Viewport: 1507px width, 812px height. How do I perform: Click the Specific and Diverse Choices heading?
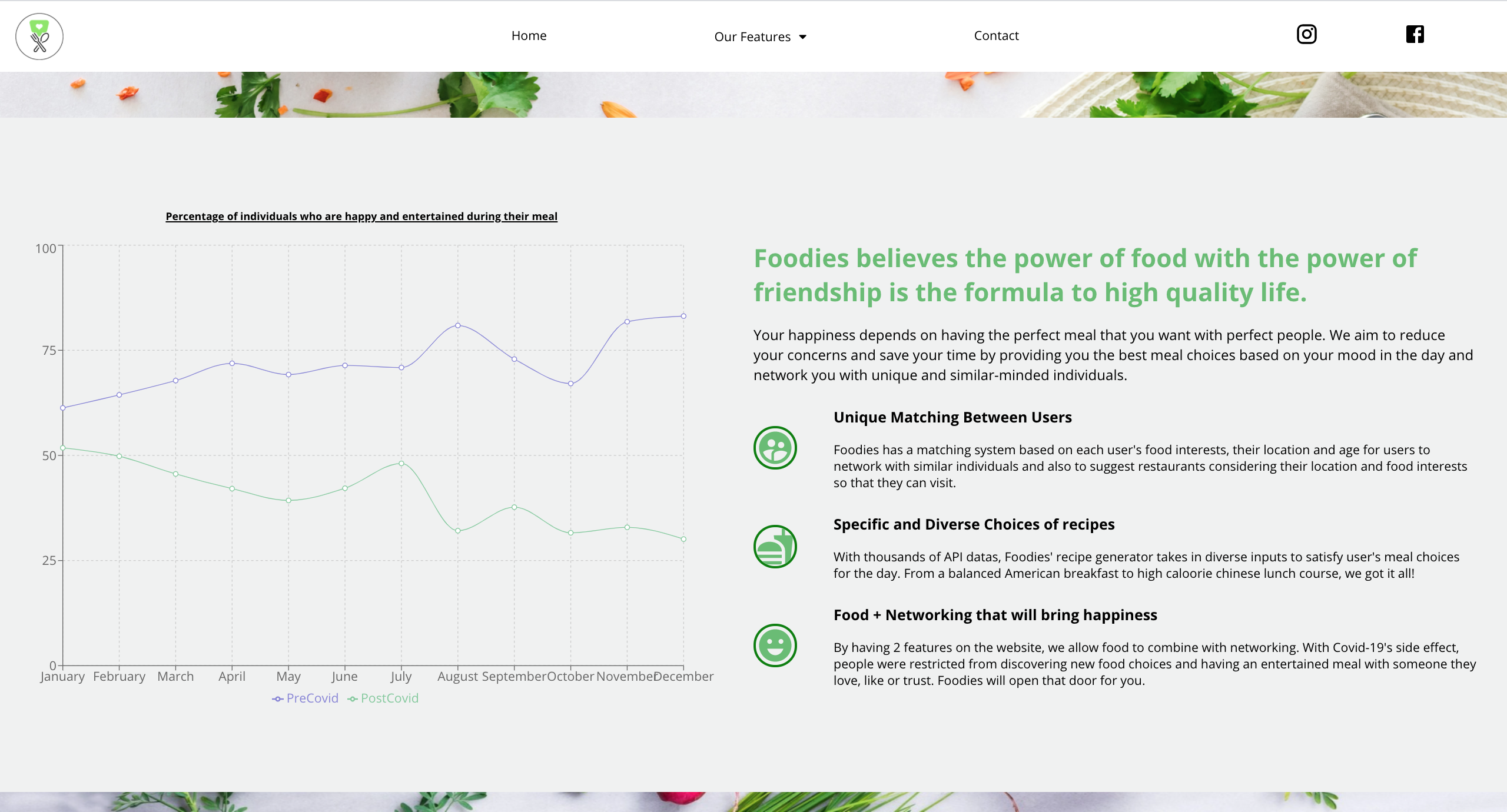pos(974,524)
